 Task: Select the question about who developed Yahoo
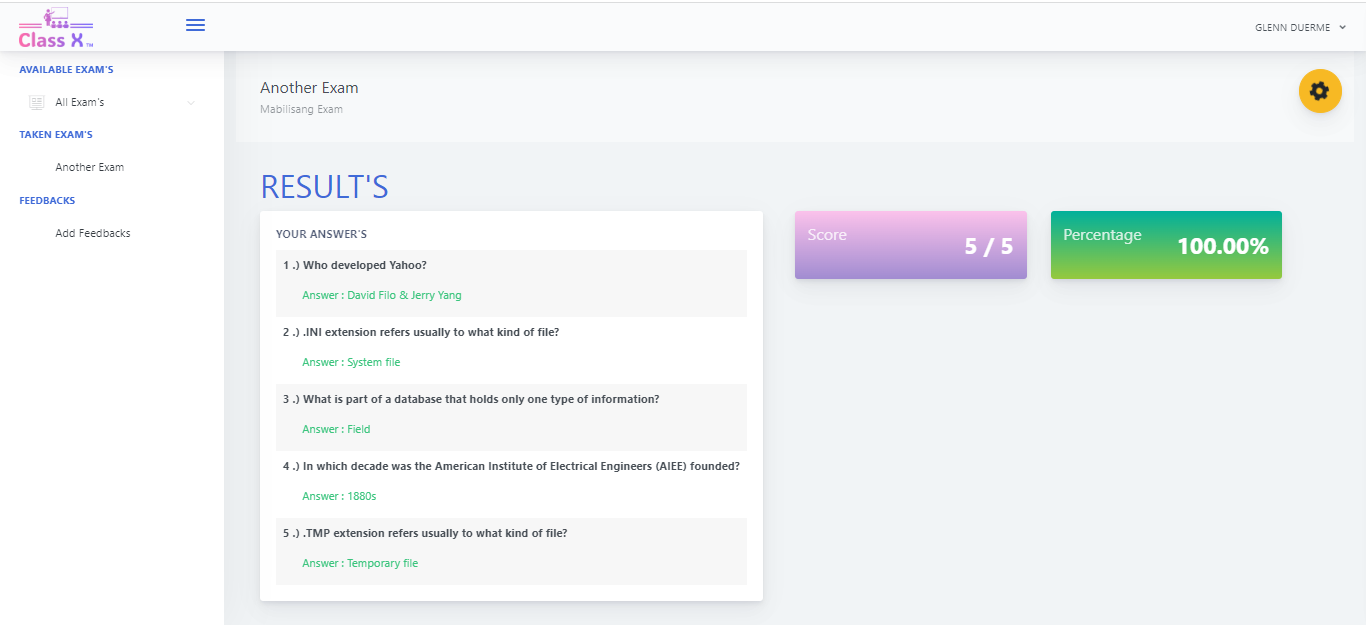pos(365,266)
